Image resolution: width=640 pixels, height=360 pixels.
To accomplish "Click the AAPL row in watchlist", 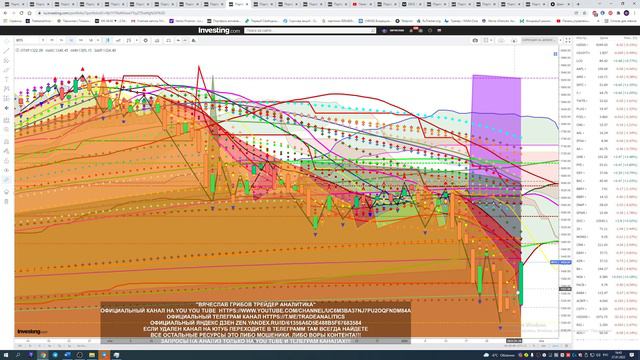I will click(606, 69).
